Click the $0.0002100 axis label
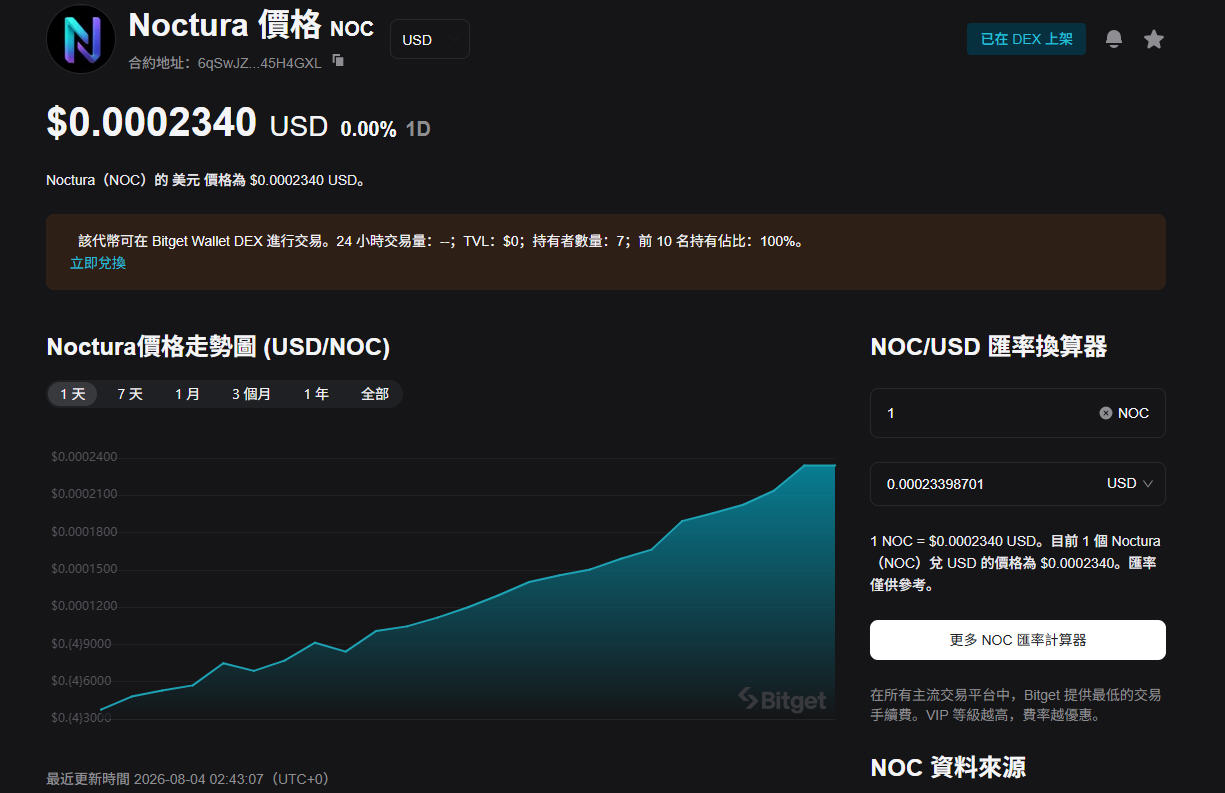Image resolution: width=1225 pixels, height=793 pixels. pyautogui.click(x=84, y=494)
